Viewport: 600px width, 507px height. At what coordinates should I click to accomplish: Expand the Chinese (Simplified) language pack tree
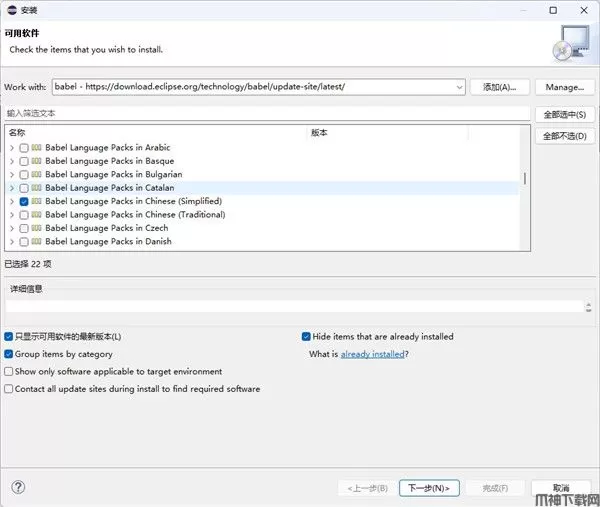click(12, 202)
